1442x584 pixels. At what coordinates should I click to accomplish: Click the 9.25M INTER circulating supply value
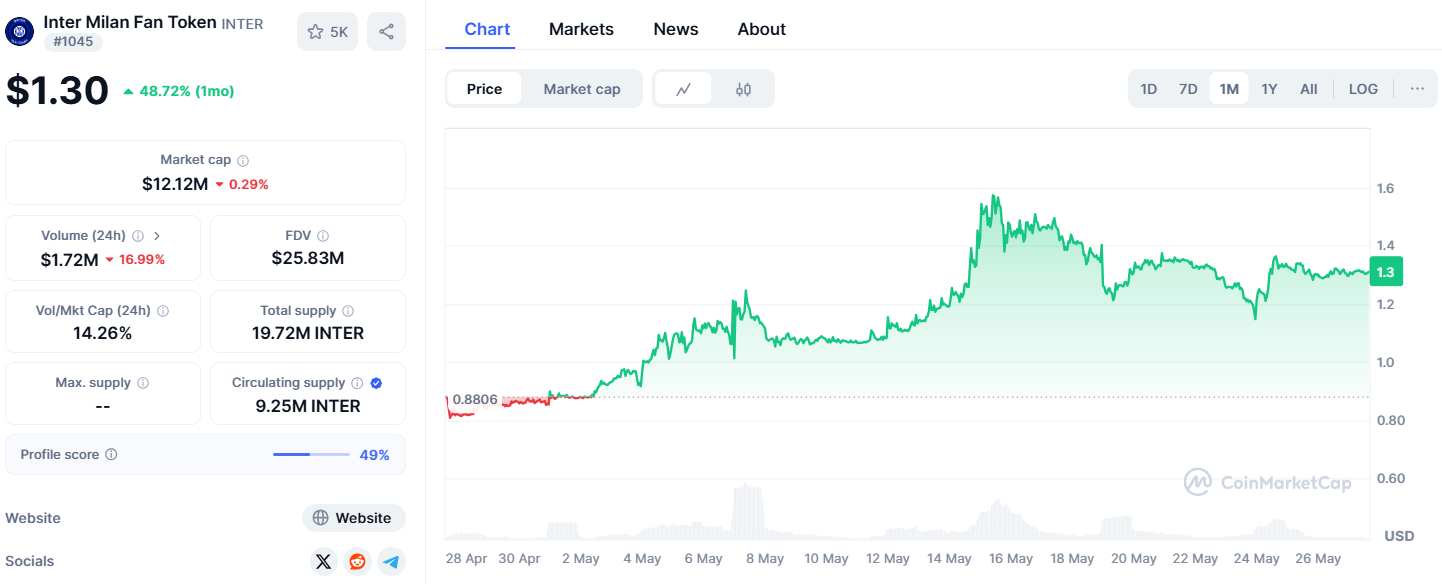[308, 406]
